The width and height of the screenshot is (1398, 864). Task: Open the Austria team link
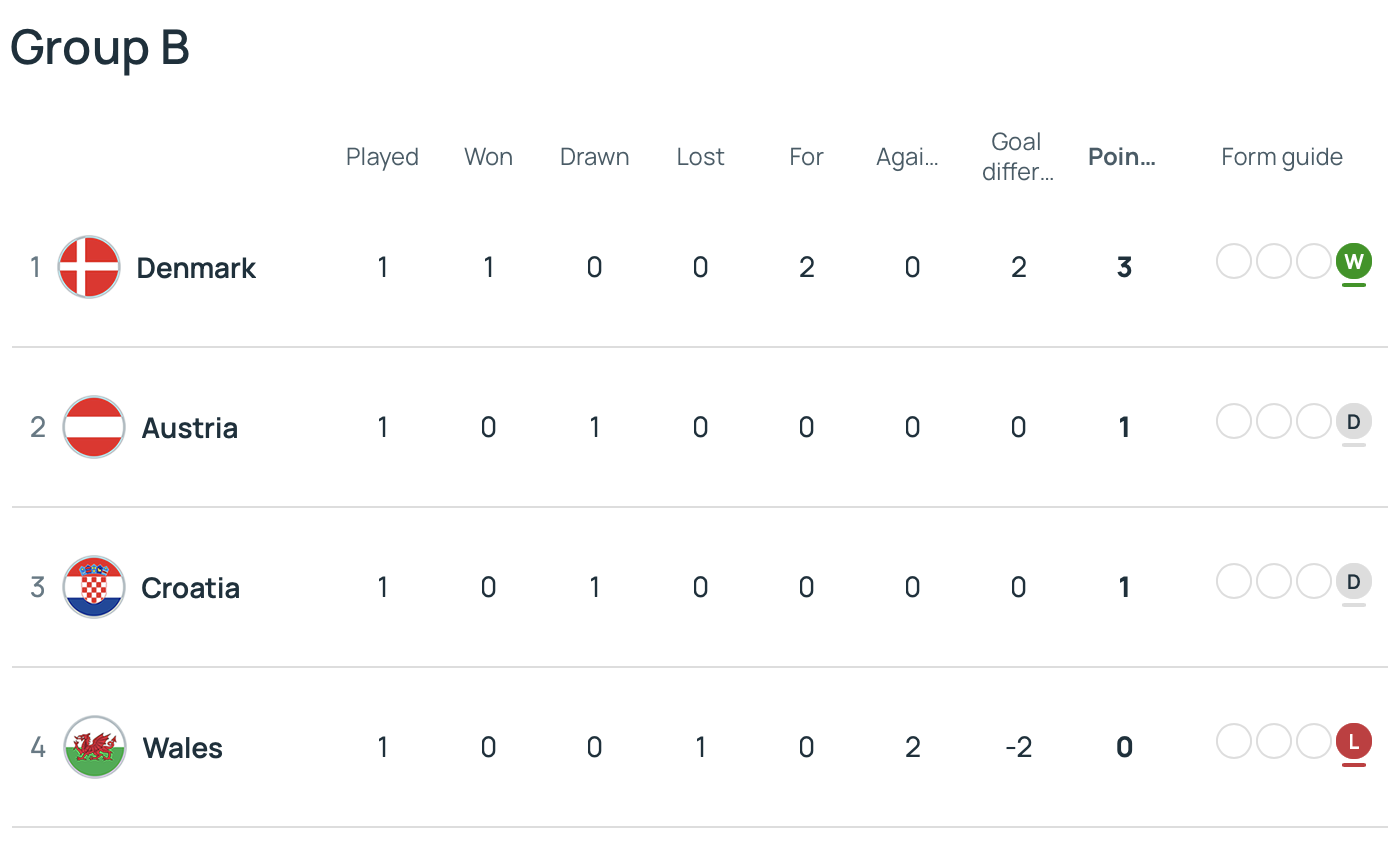click(x=190, y=428)
